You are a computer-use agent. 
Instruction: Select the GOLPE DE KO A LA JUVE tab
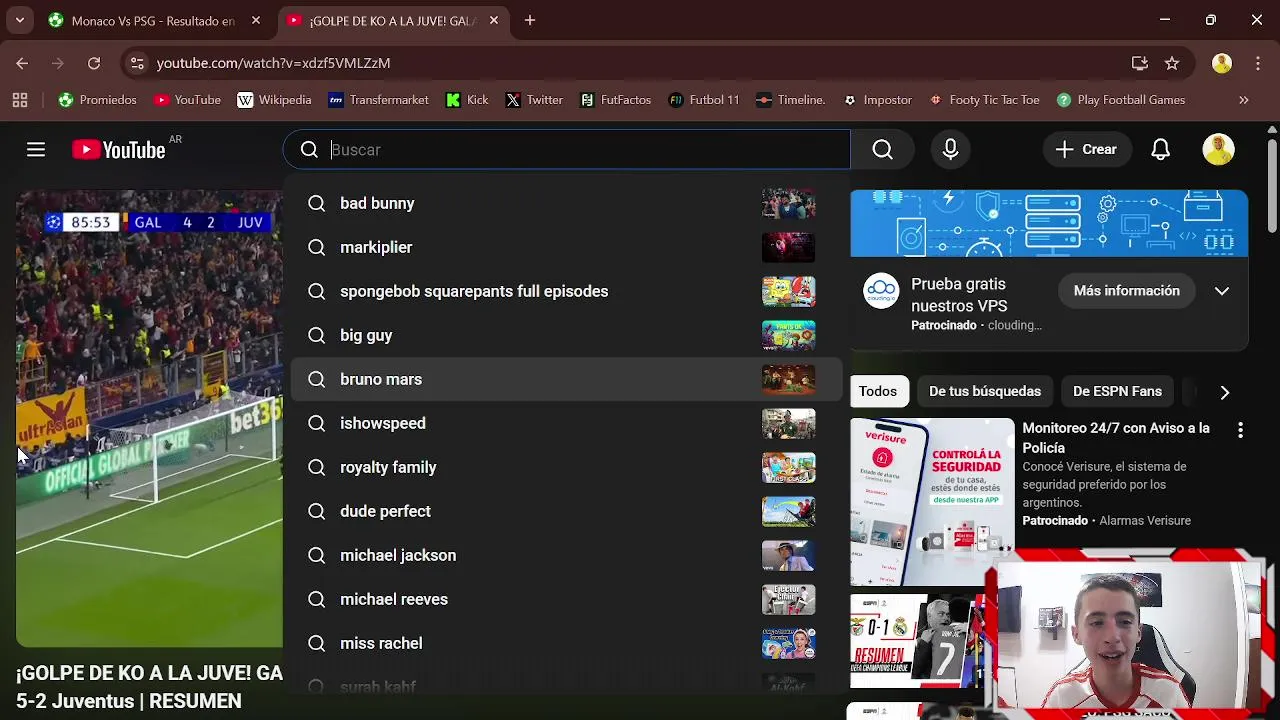click(x=392, y=20)
